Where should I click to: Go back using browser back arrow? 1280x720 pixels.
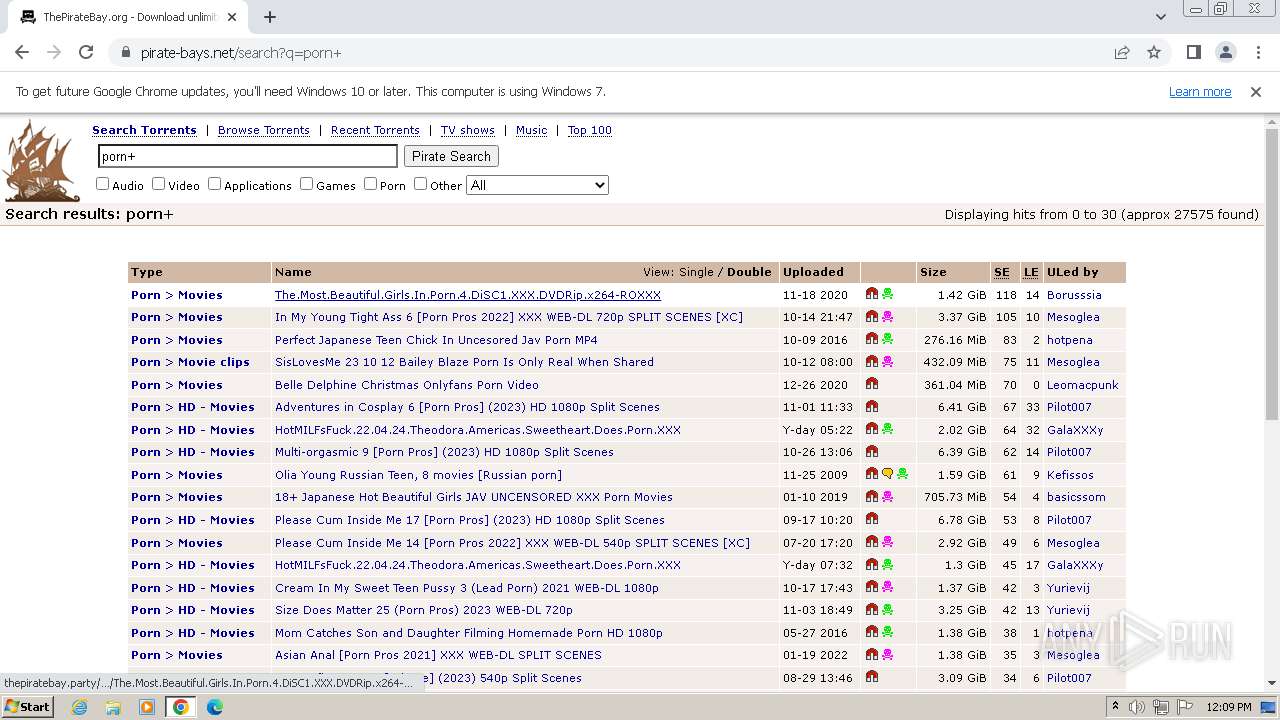tap(22, 52)
